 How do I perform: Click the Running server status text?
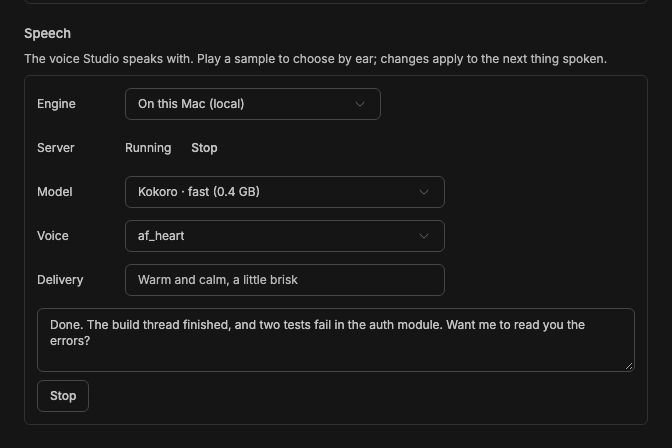point(148,148)
